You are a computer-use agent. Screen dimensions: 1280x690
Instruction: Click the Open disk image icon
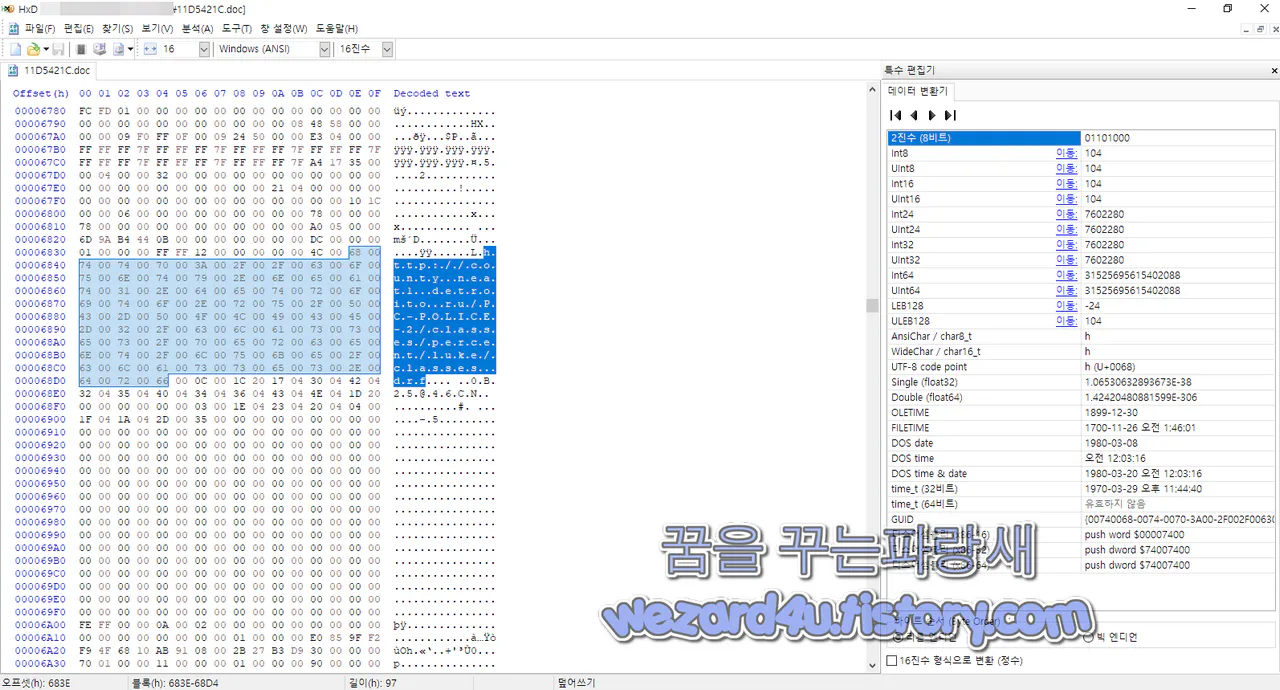coord(118,49)
